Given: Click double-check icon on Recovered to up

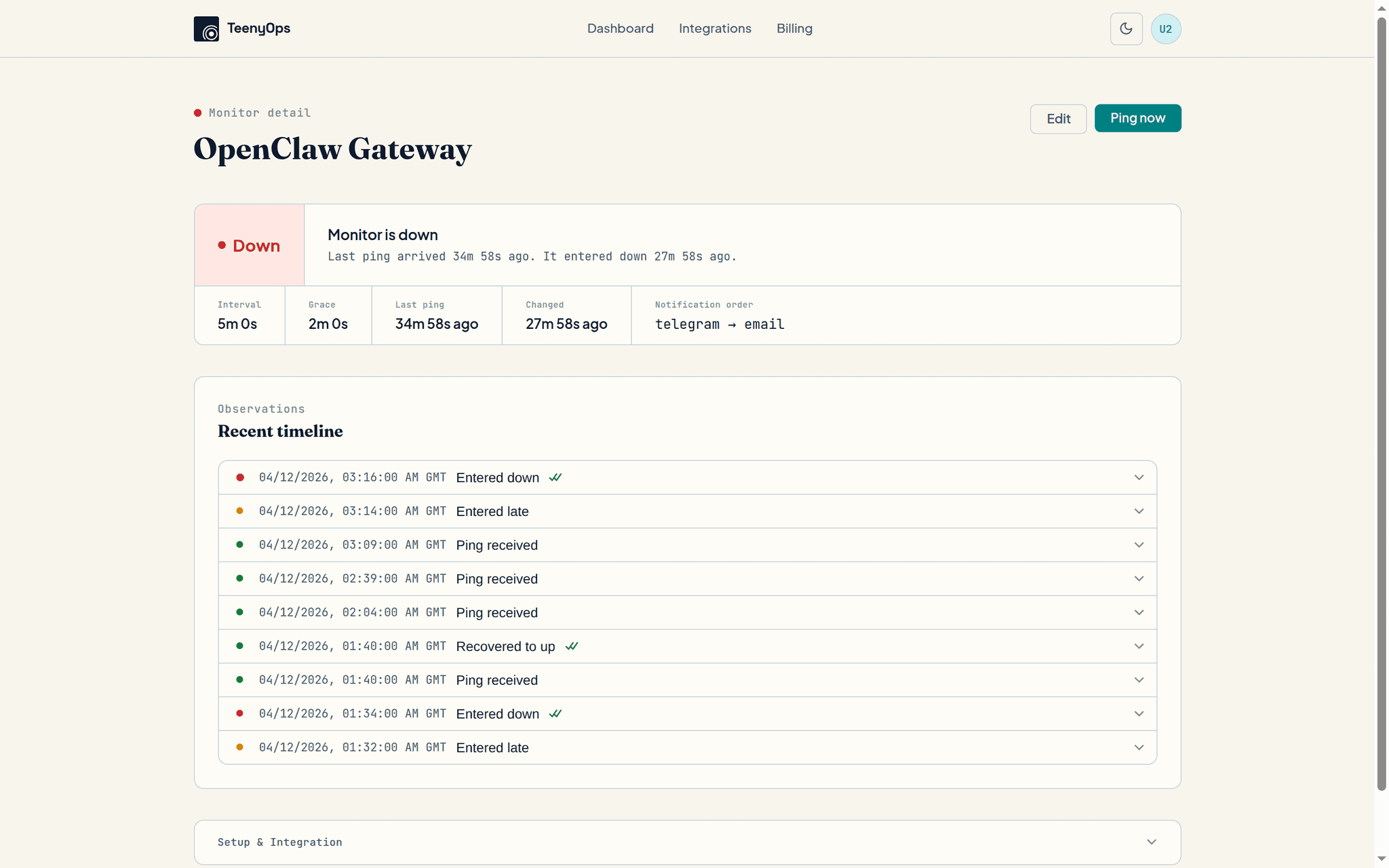Looking at the screenshot, I should (572, 646).
